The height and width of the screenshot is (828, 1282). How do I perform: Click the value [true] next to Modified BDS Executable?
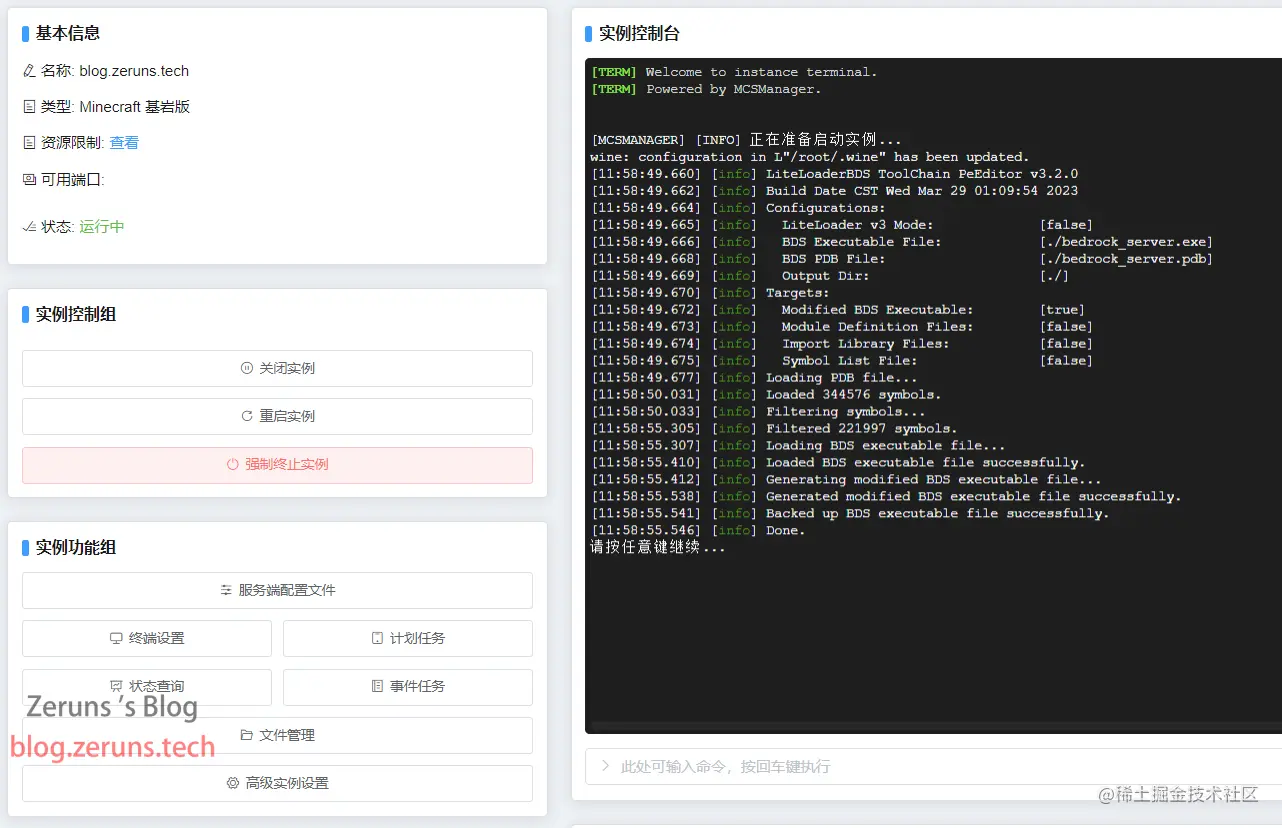[x=1062, y=310]
